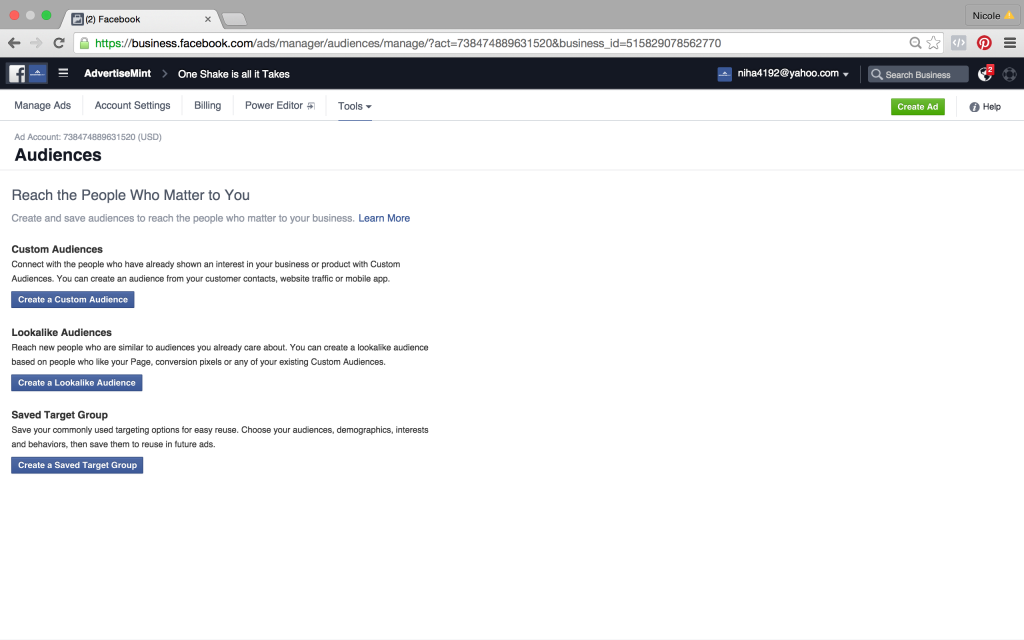The image size is (1024, 640).
Task: Click the Facebook logo icon
Action: 16,72
